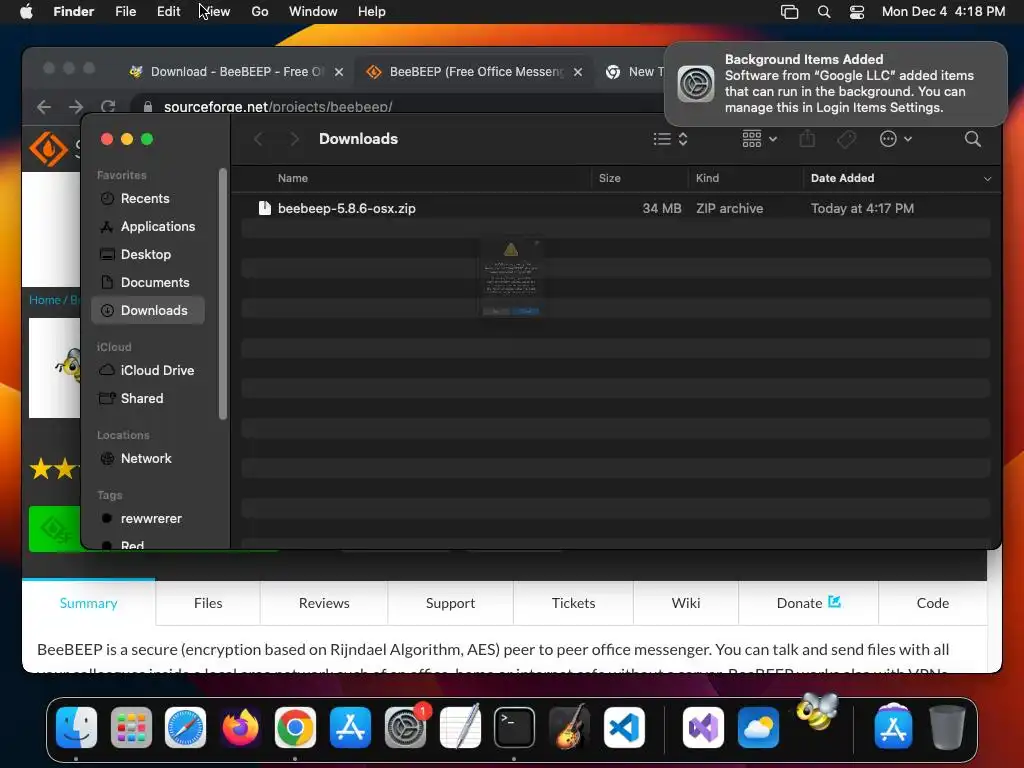Open the Files tab on SourceForge page
The width and height of the screenshot is (1024, 768).
208,603
